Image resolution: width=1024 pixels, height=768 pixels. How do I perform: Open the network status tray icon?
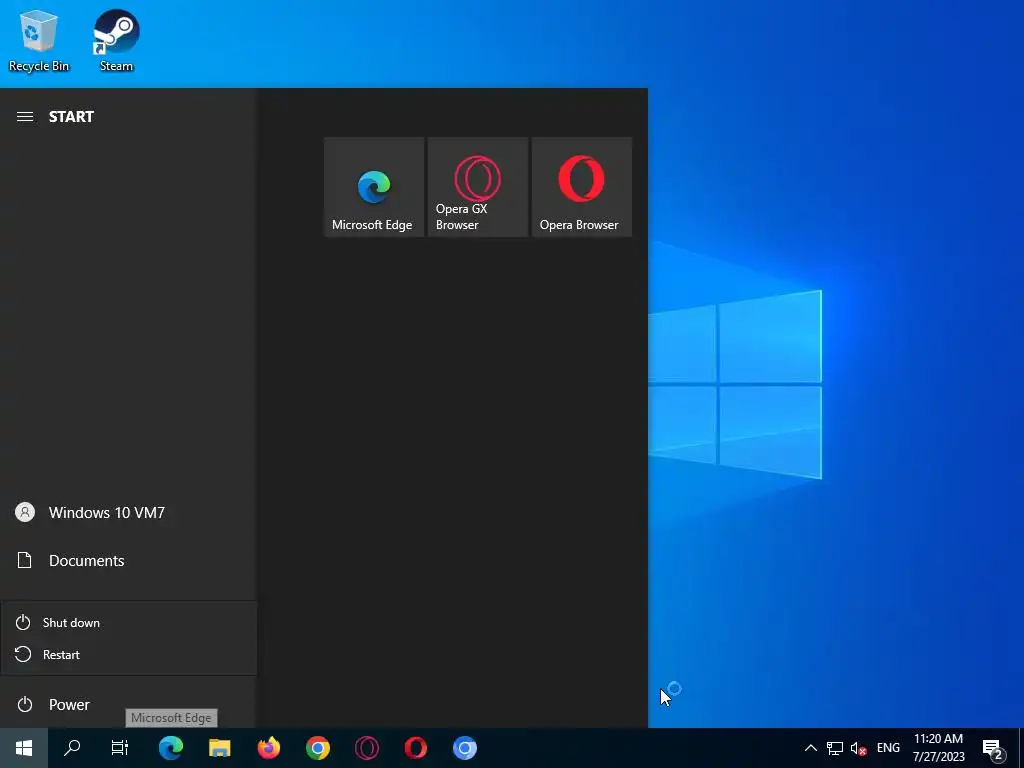835,748
